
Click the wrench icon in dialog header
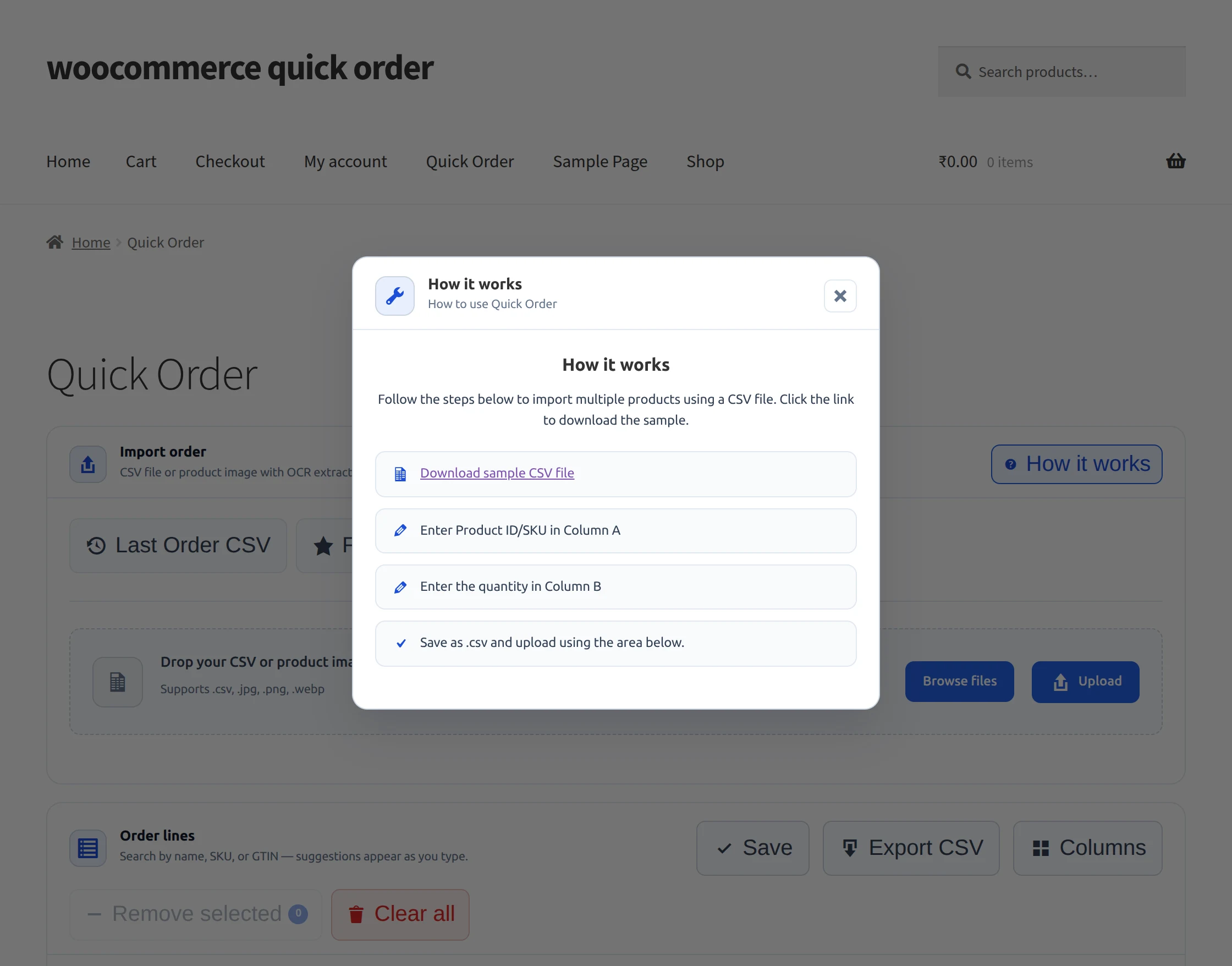pyautogui.click(x=395, y=296)
